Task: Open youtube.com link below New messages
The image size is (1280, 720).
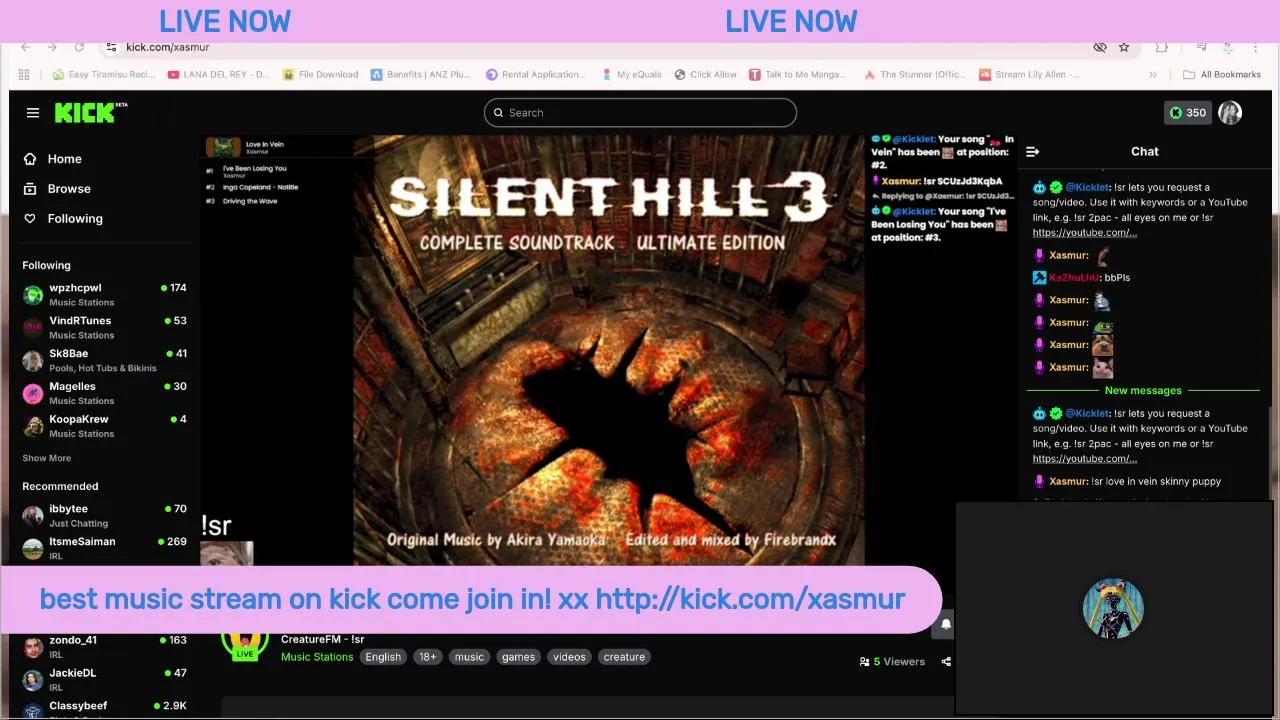Action: point(1085,459)
